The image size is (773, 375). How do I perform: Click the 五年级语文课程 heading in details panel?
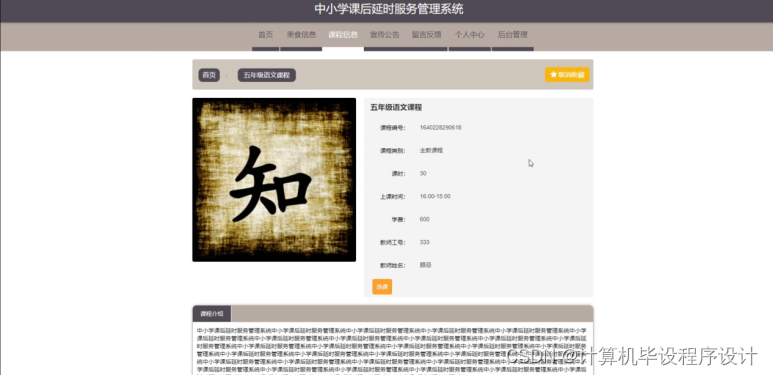(396, 107)
